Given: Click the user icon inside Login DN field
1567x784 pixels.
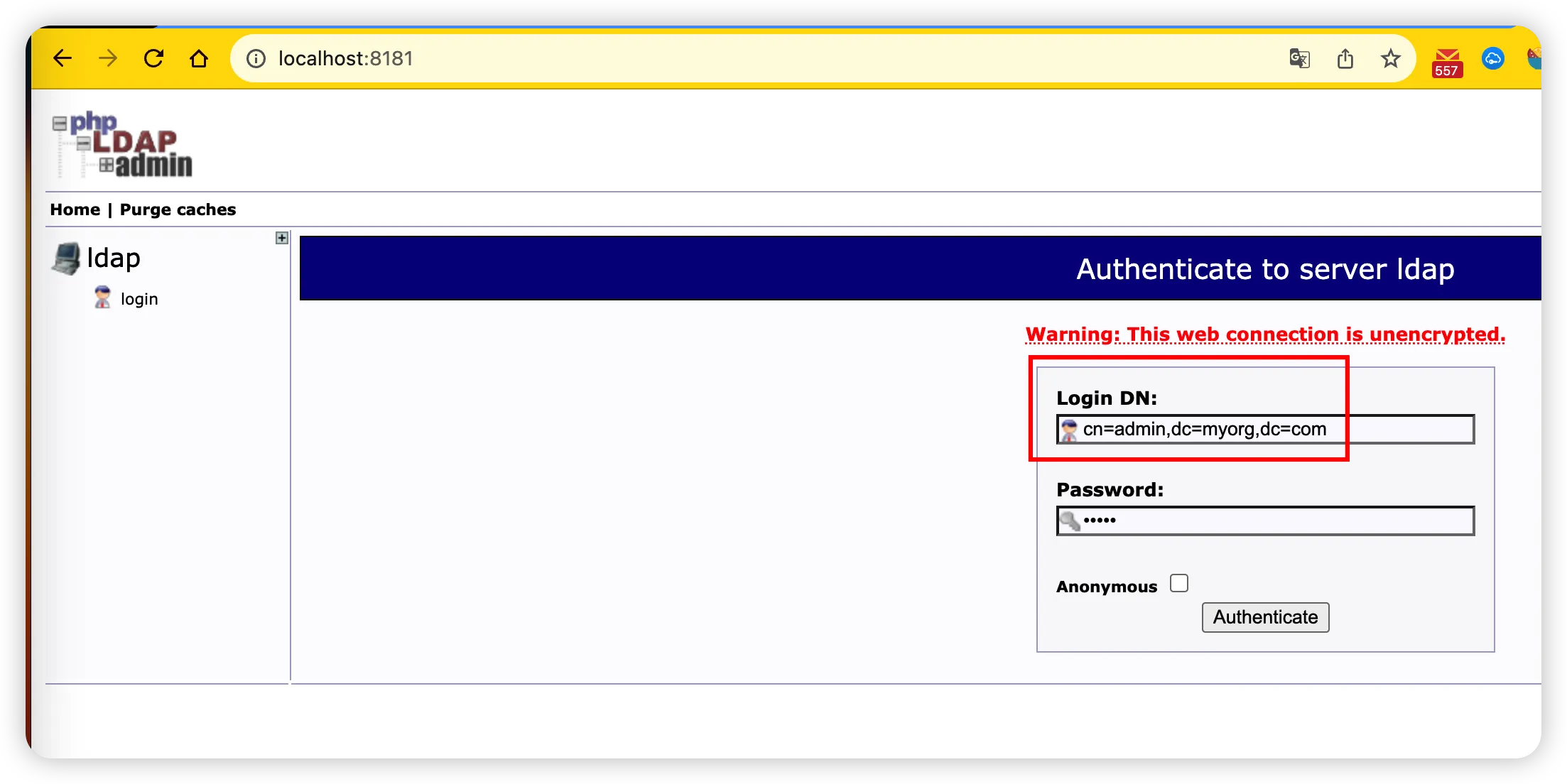Looking at the screenshot, I should 1068,429.
